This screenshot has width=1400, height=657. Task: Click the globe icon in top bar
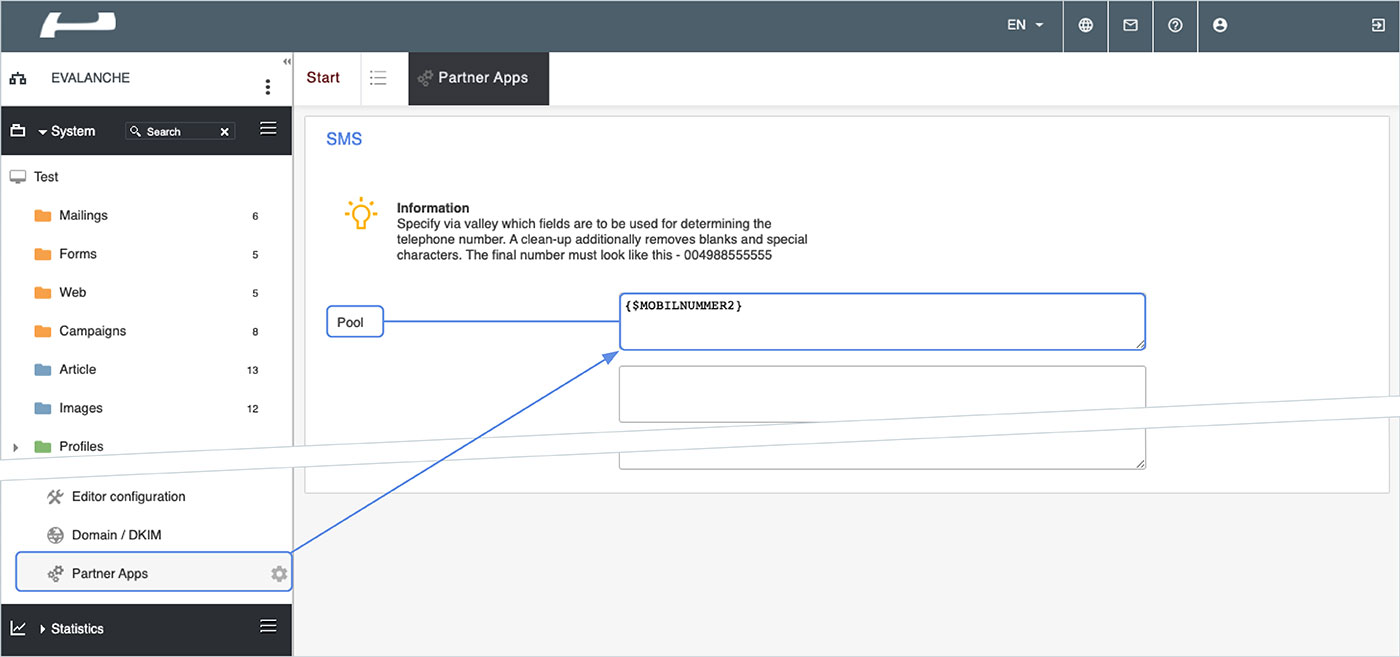click(x=1085, y=26)
